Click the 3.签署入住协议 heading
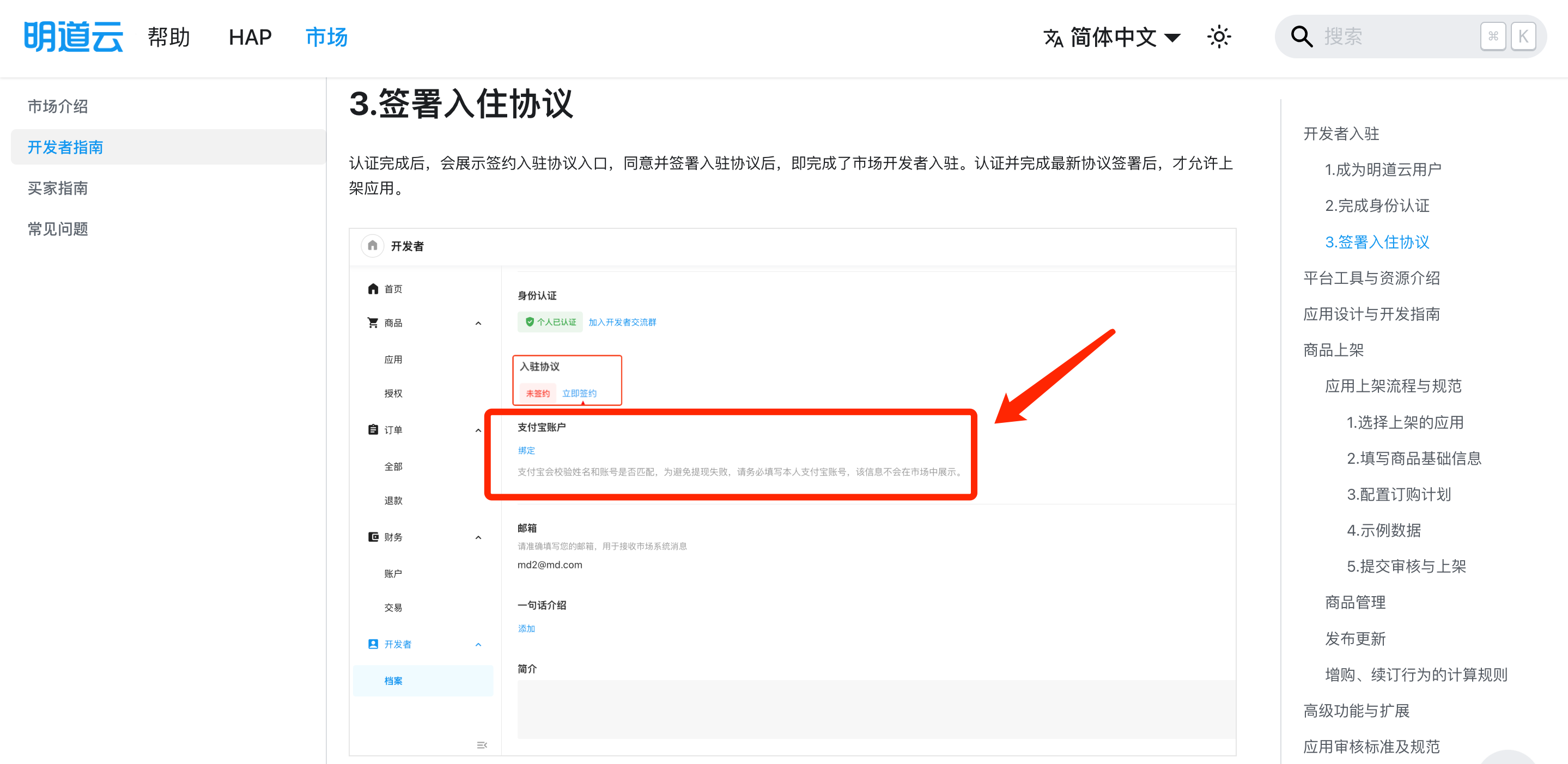1568x764 pixels. tap(461, 104)
